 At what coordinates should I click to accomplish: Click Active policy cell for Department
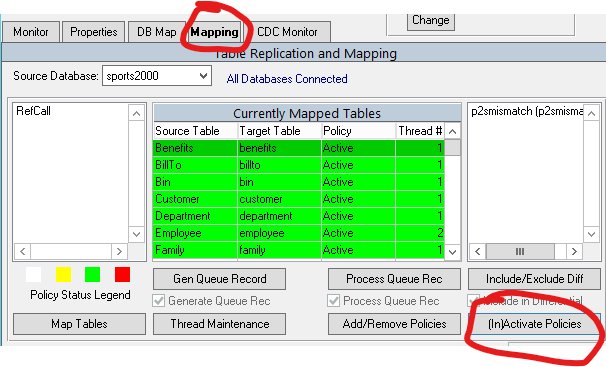tap(358, 216)
